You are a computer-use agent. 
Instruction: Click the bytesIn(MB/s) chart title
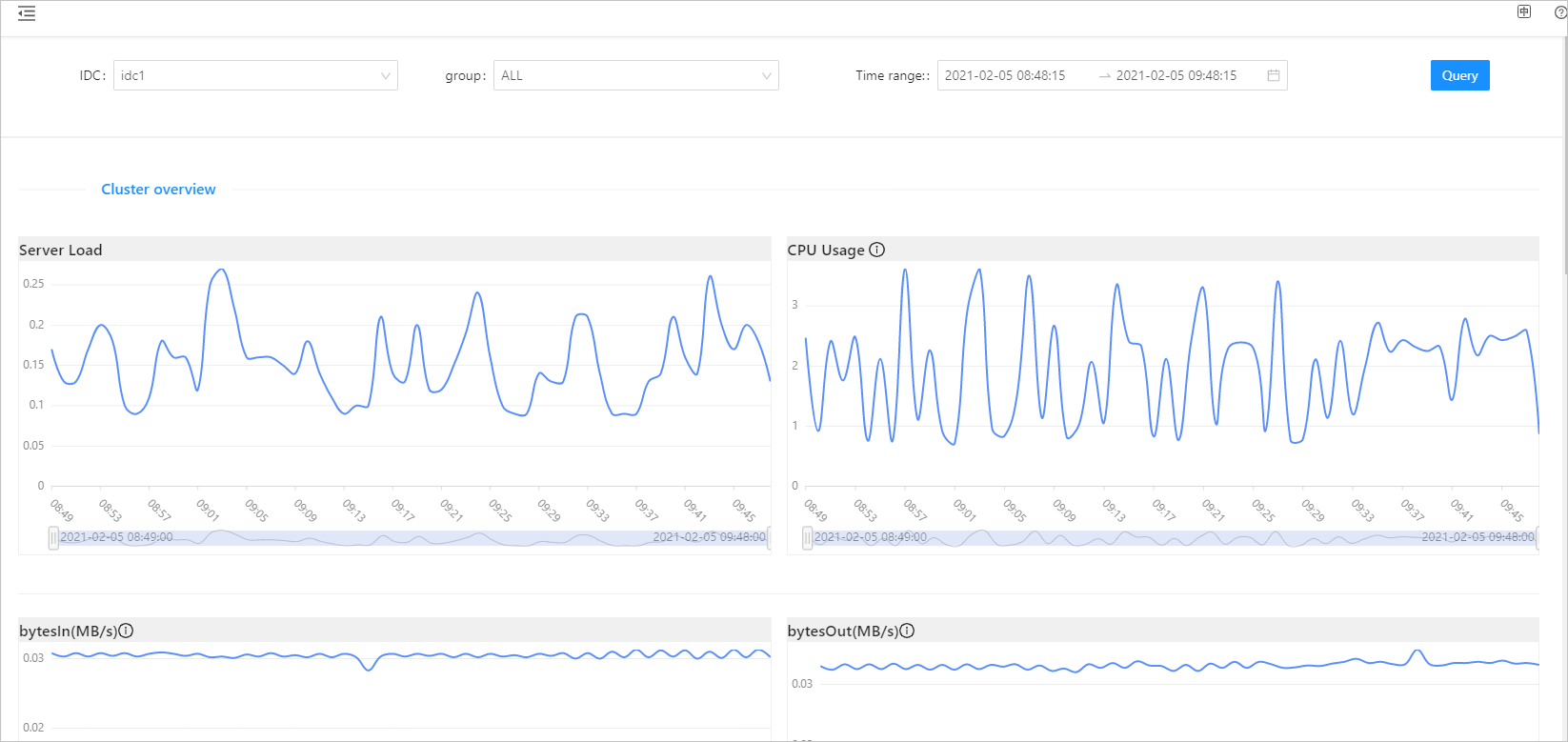(69, 631)
